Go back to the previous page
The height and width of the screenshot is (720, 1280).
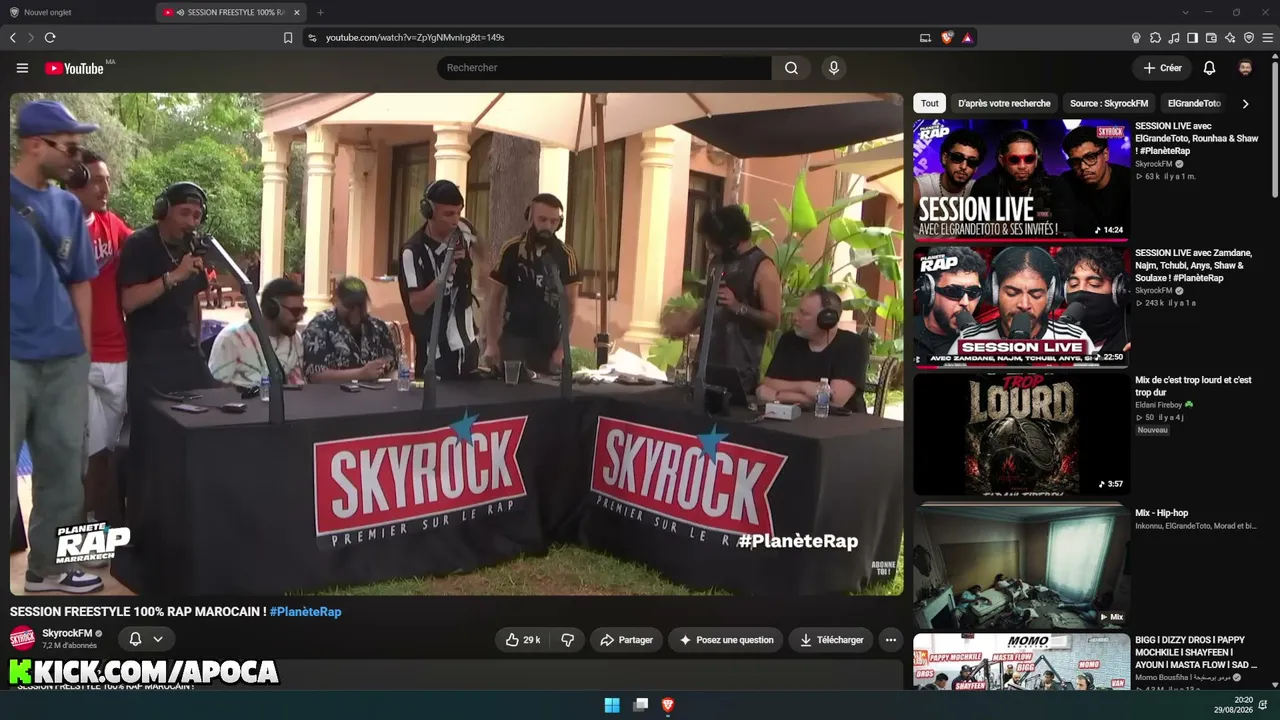13,38
